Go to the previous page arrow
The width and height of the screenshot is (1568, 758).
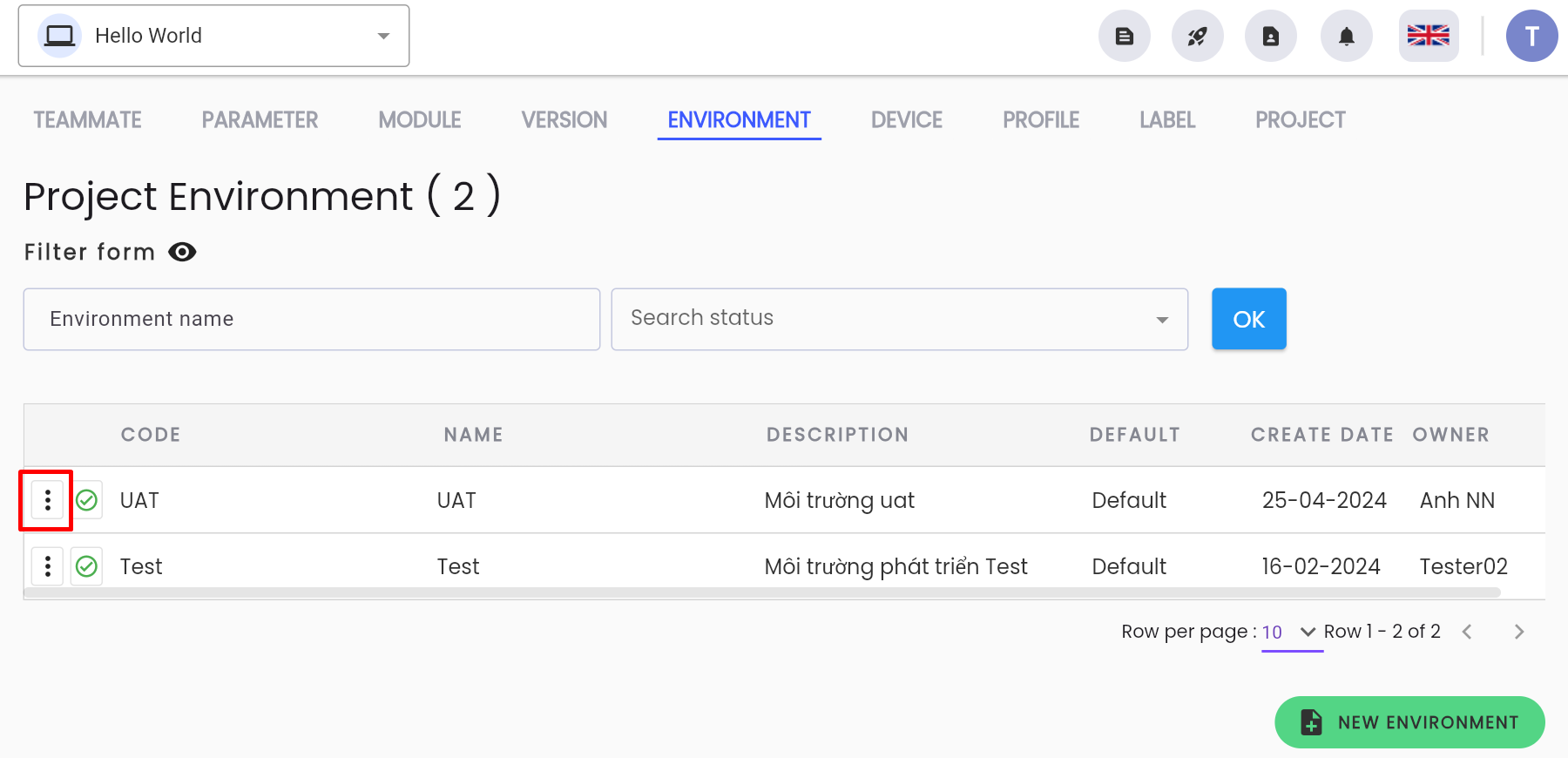pos(1467,632)
